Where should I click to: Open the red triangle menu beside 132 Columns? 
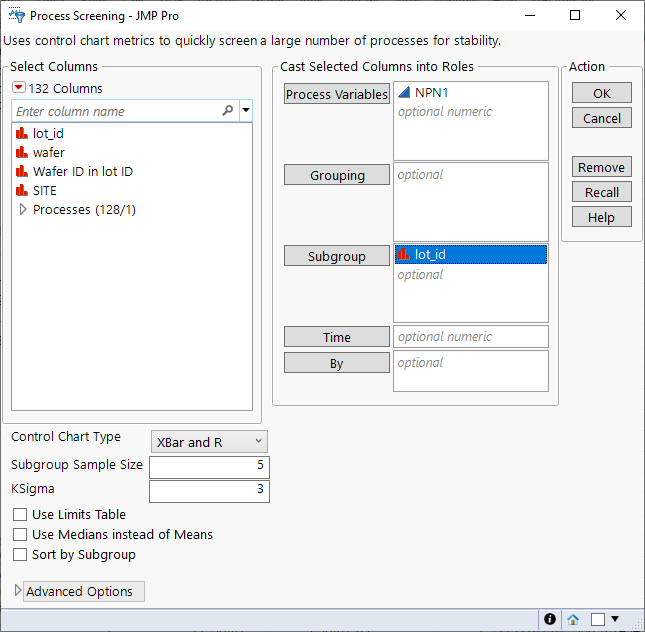point(19,88)
